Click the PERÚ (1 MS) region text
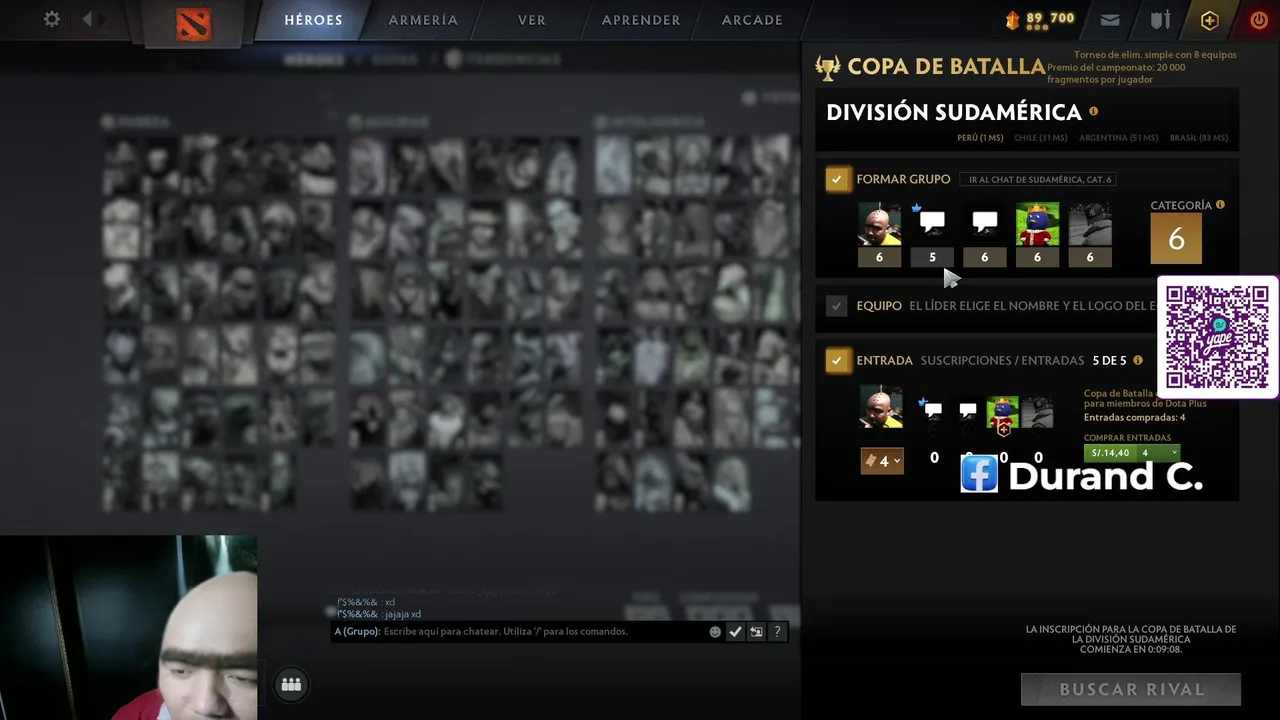This screenshot has height=720, width=1280. coord(980,138)
